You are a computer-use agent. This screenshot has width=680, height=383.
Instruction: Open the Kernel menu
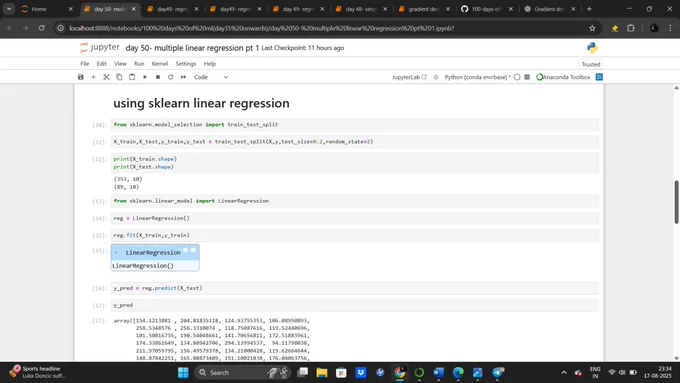point(160,64)
